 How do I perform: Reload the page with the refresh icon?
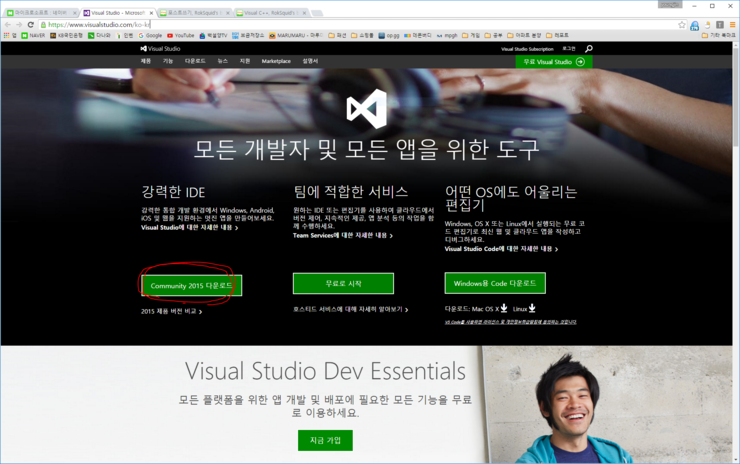(x=31, y=25)
